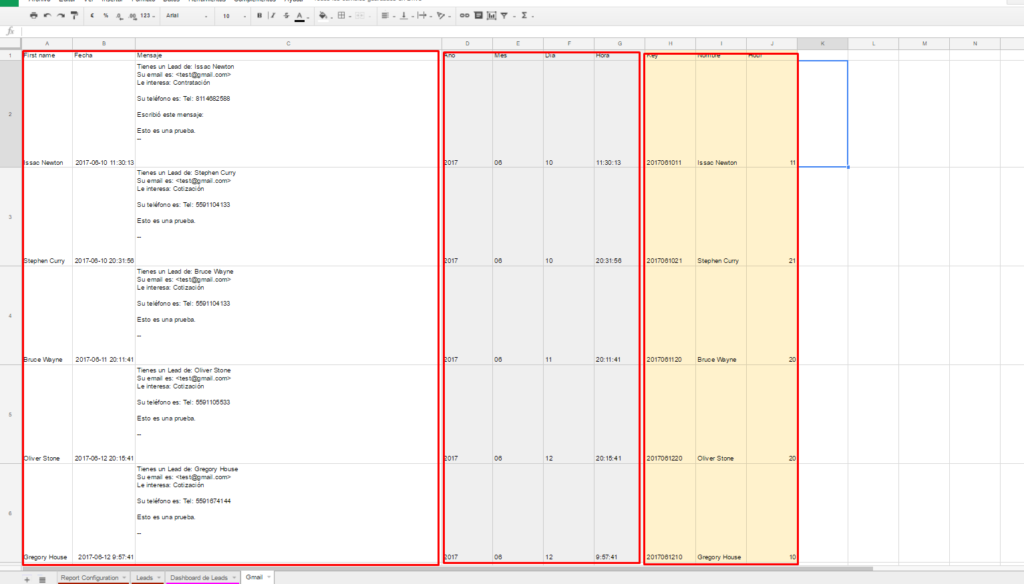The width and height of the screenshot is (1024, 584).
Task: Click the 'Bruce Wayne' cell in column A
Action: click(47, 316)
